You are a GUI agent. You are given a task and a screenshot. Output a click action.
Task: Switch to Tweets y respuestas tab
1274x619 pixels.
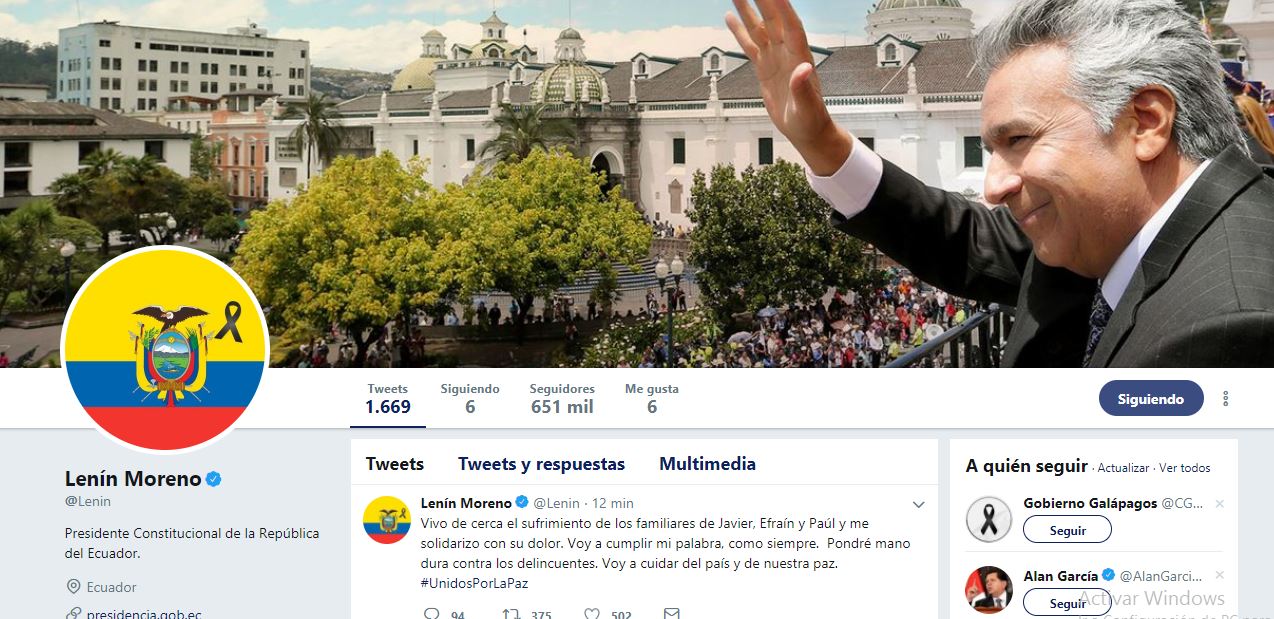click(541, 464)
